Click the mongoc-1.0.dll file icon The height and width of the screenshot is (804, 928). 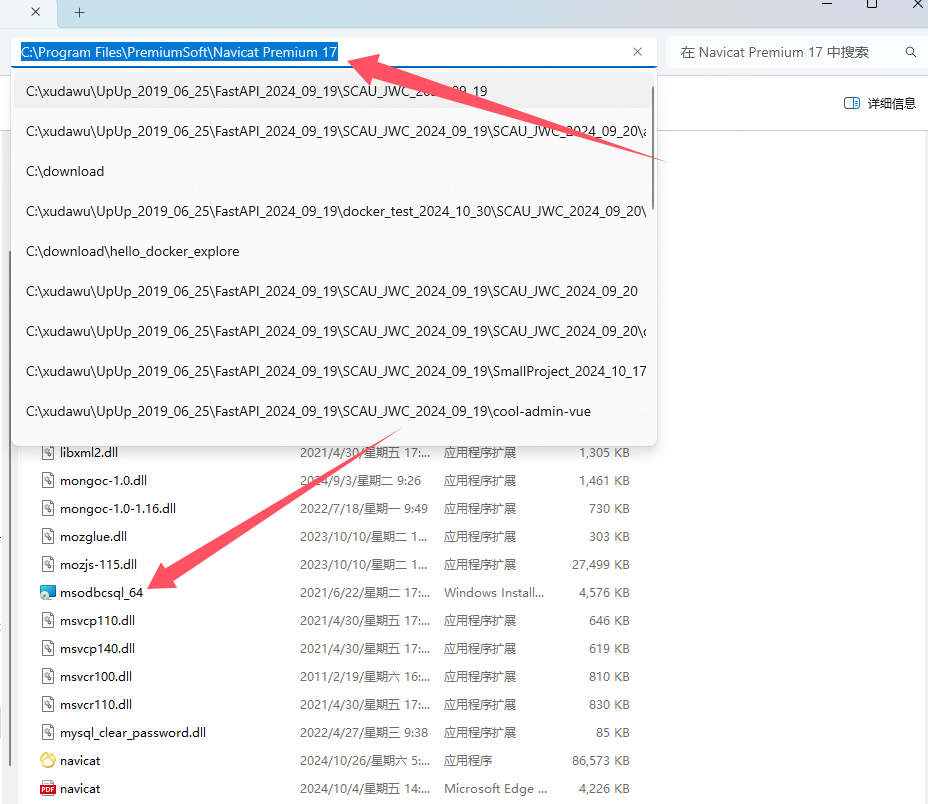[48, 481]
